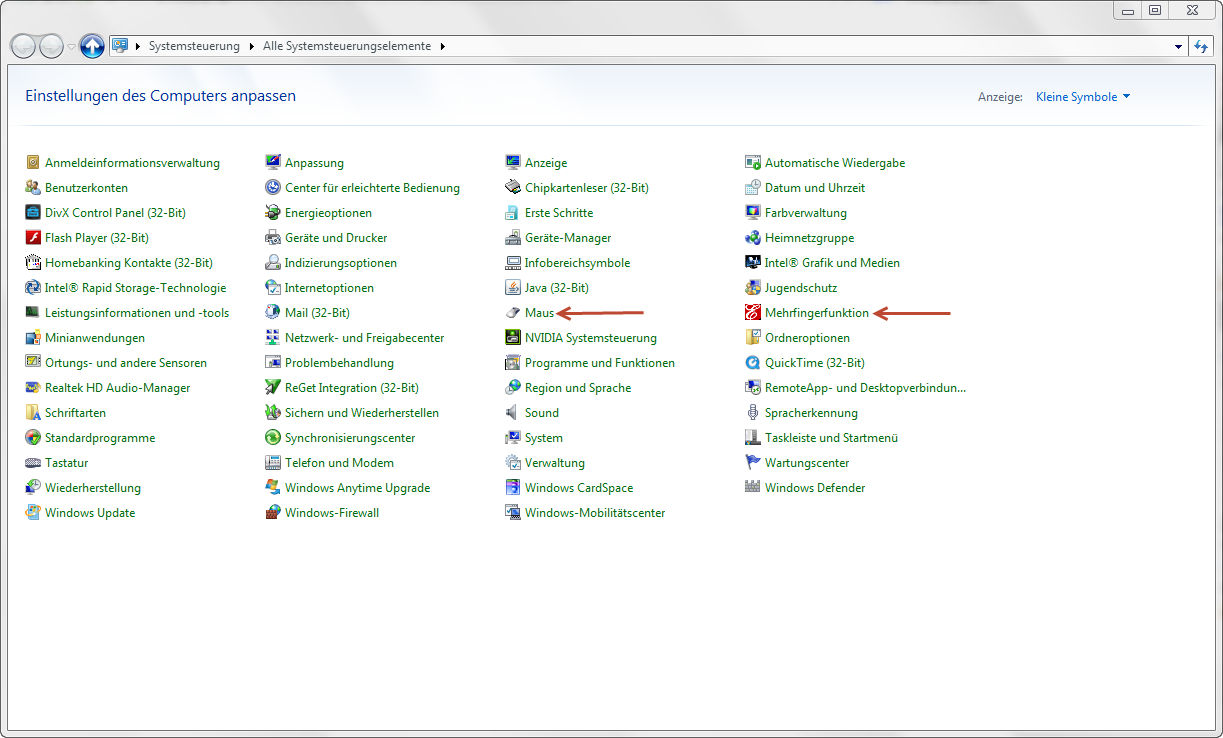Screen dimensions: 1223x738
Task: Click the Anmeldeinformationsverwaltung safe icon
Action: (x=33, y=163)
